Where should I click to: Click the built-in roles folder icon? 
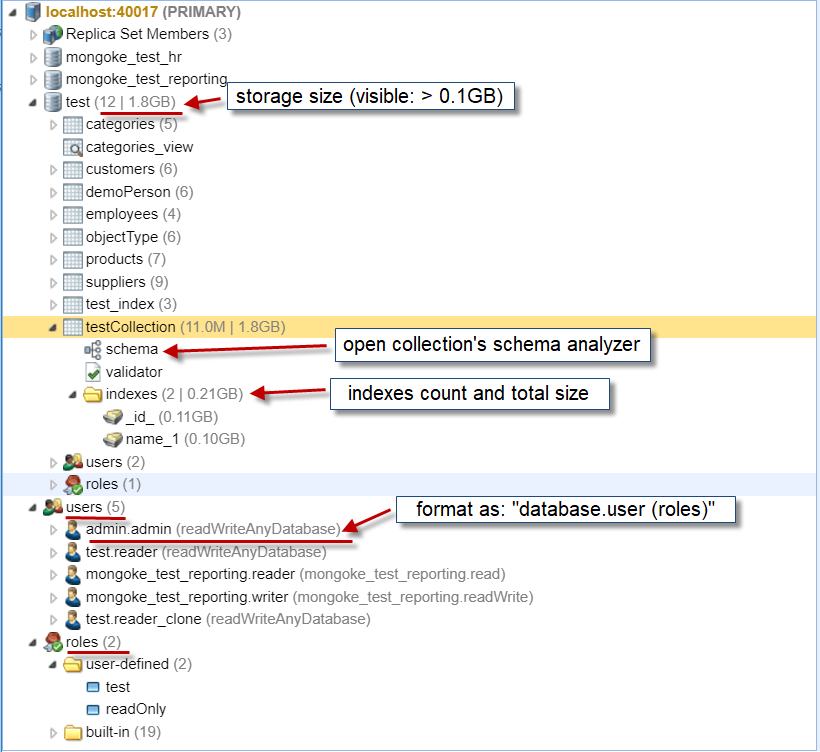point(73,732)
